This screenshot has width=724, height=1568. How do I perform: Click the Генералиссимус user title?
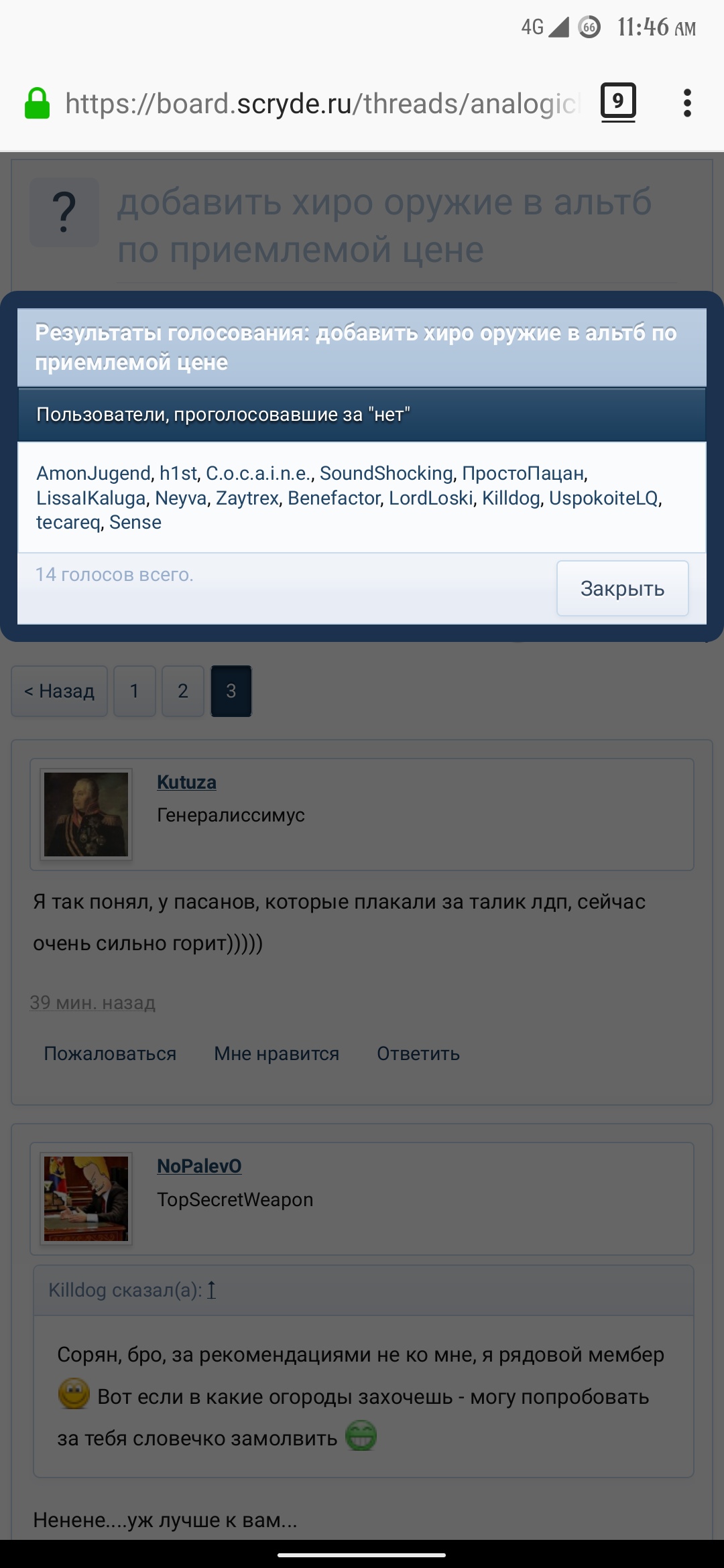click(x=231, y=815)
